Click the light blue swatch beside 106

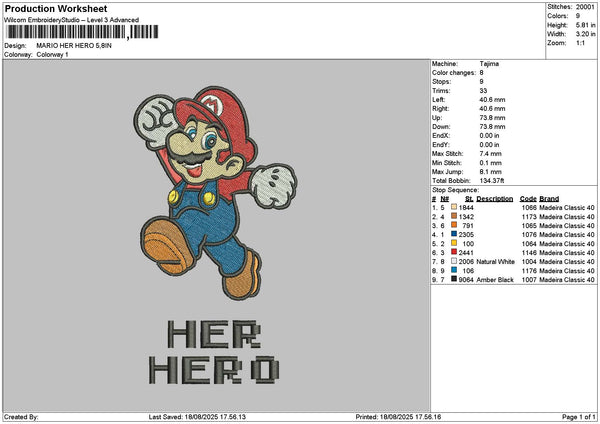pyautogui.click(x=454, y=270)
